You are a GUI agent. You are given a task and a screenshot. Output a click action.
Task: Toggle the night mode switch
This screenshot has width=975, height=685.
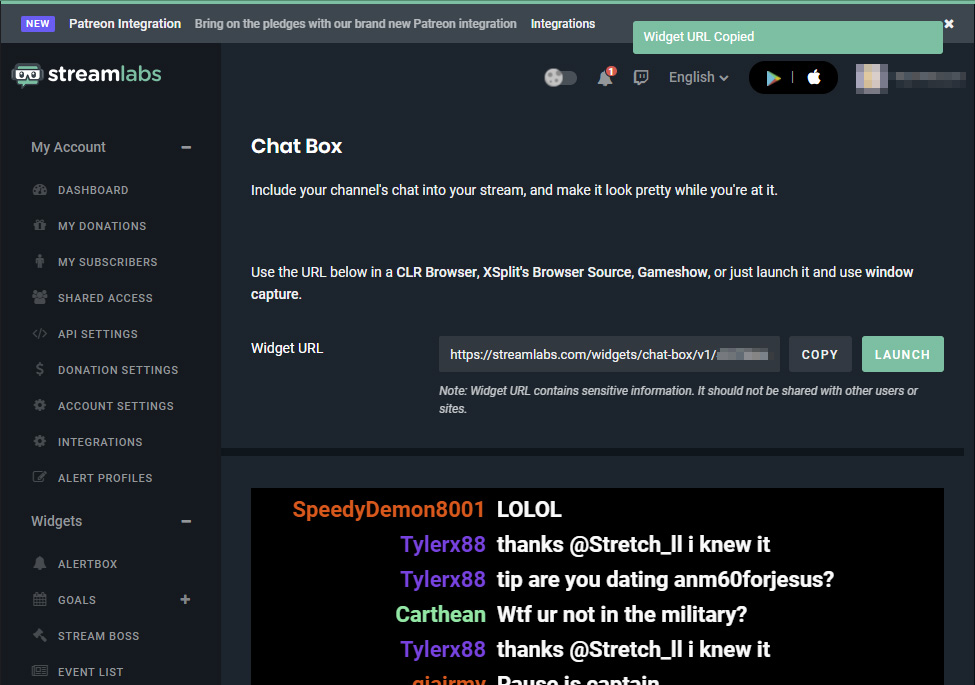(560, 78)
